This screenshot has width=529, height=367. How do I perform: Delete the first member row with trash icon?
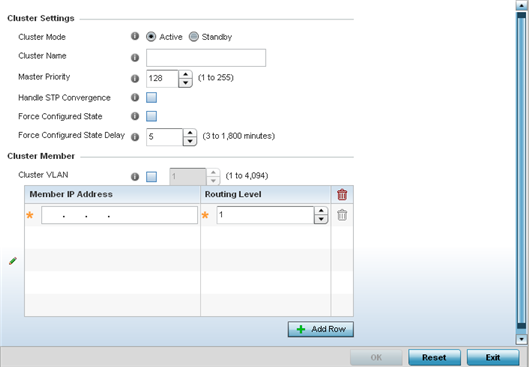pos(342,215)
